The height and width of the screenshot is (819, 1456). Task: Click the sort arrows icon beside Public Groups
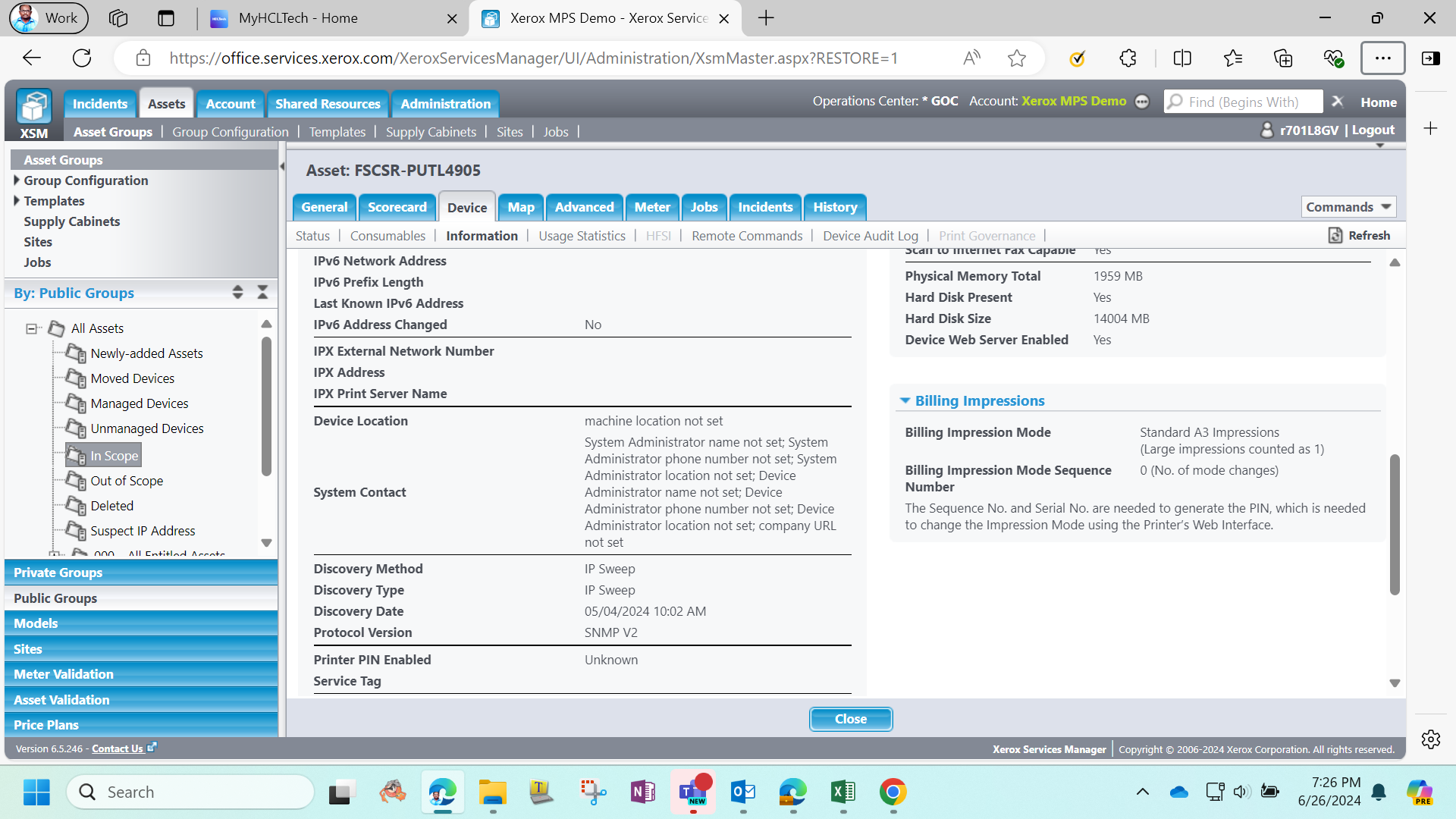[237, 293]
